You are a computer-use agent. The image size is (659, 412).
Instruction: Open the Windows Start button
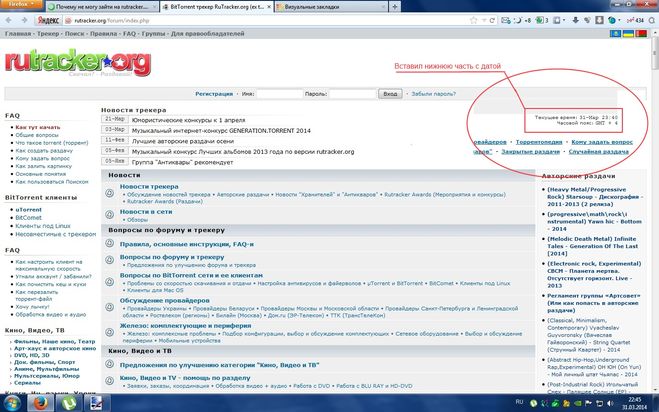pos(11,404)
